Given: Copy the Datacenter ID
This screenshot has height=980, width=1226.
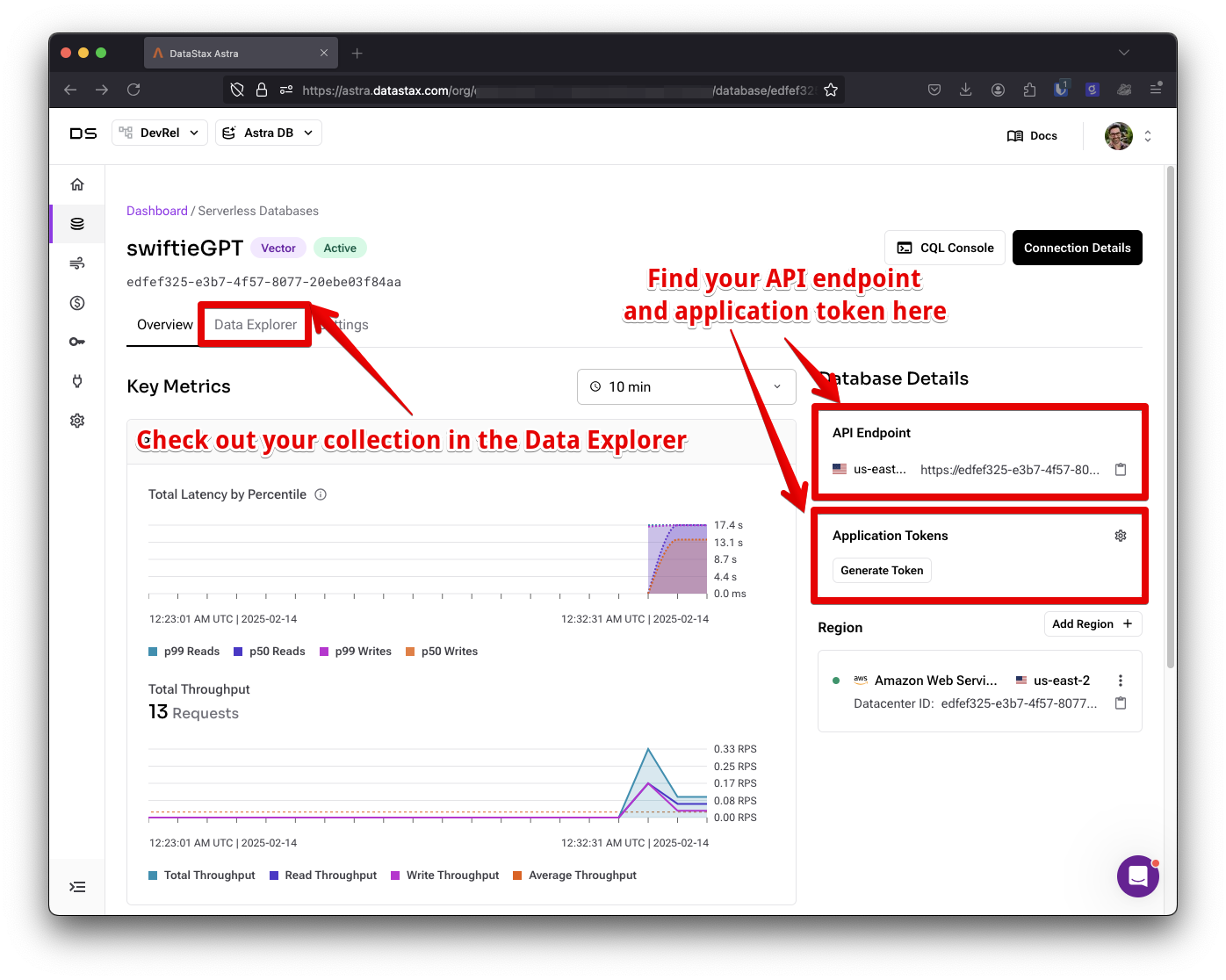Looking at the screenshot, I should (x=1121, y=703).
